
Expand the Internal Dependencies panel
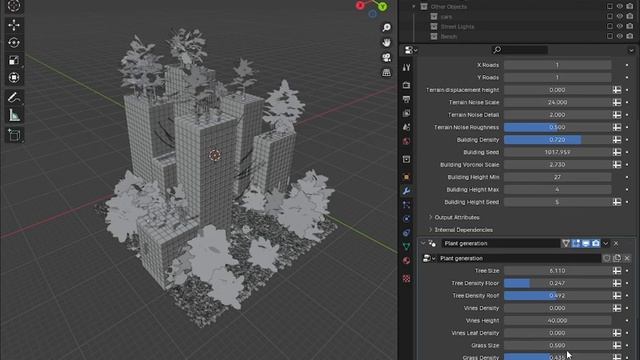430,230
